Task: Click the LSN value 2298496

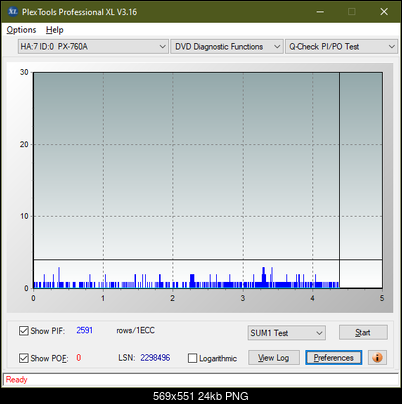Action: click(x=155, y=358)
